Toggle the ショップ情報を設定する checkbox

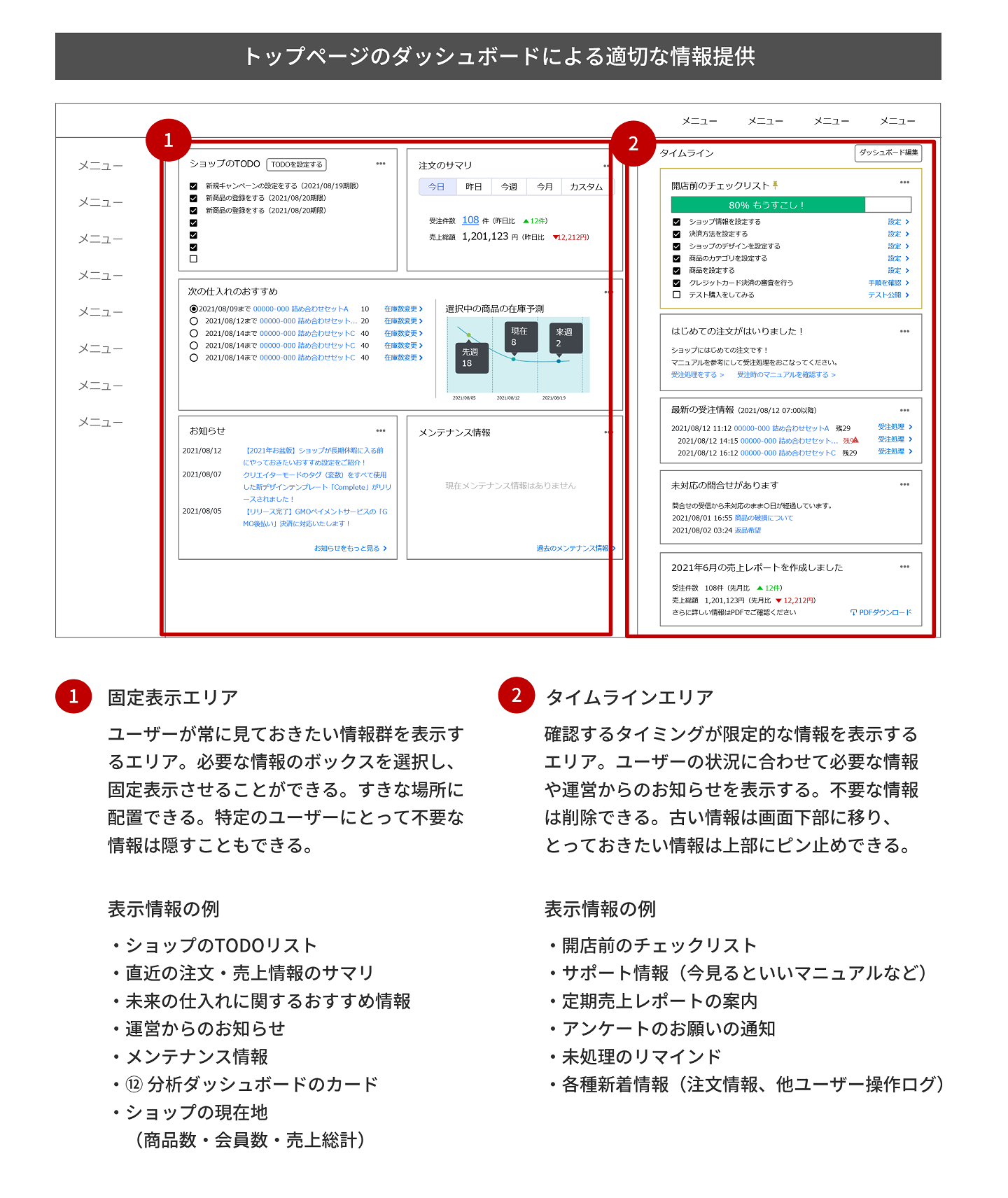coord(676,222)
